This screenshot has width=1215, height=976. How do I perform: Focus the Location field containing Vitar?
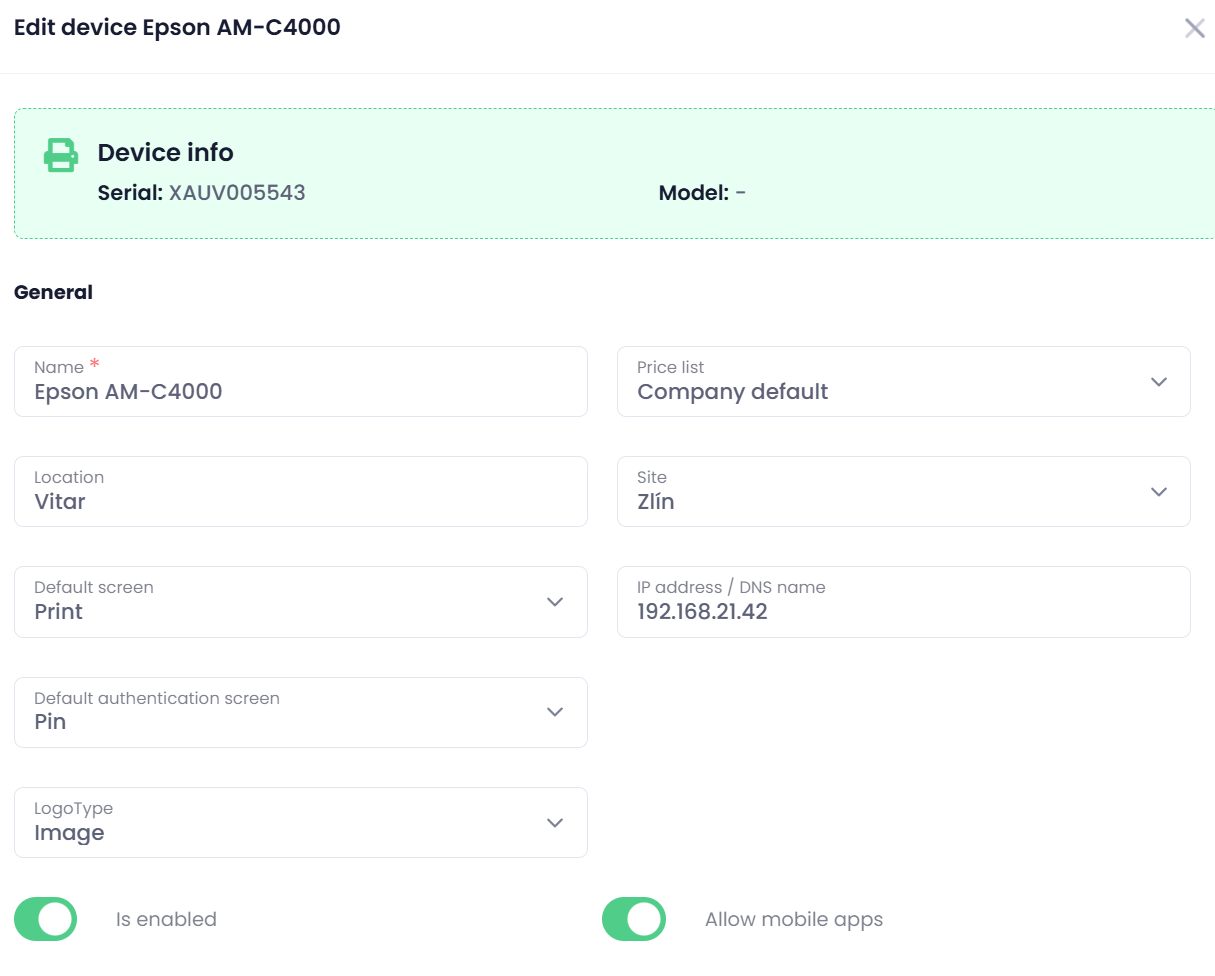(x=300, y=501)
